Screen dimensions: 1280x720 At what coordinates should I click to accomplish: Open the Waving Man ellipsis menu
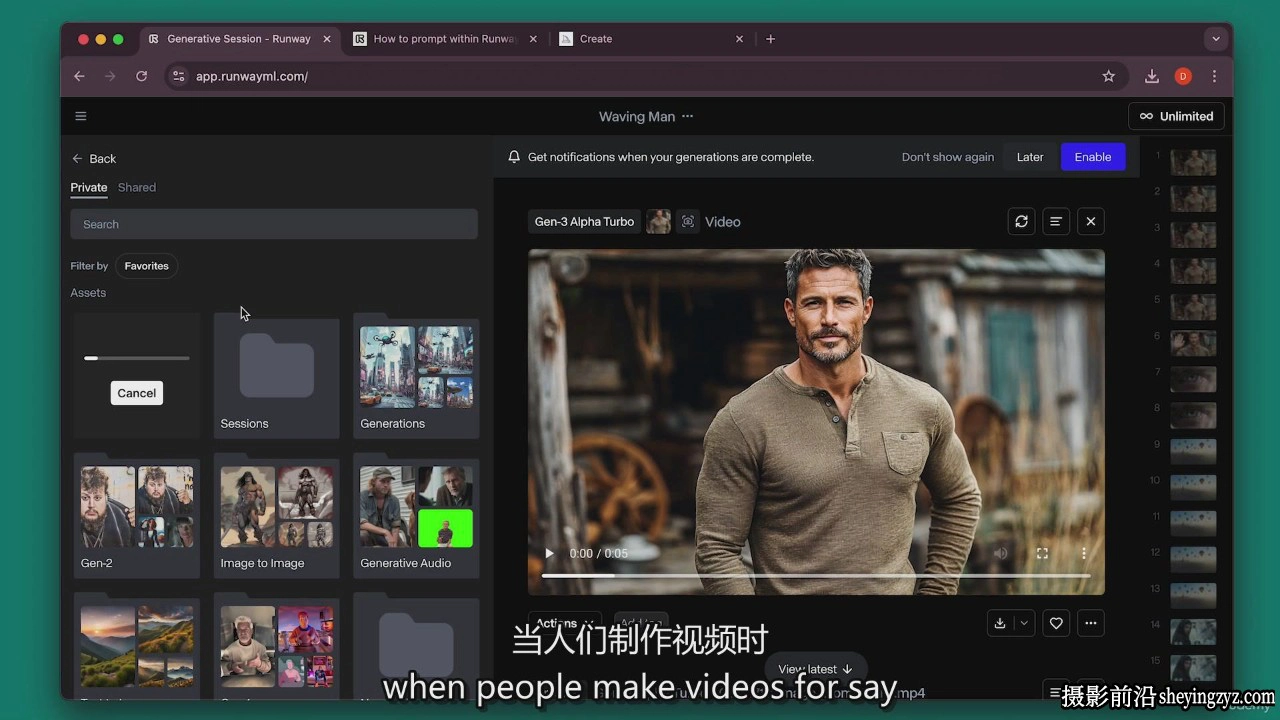tap(687, 116)
